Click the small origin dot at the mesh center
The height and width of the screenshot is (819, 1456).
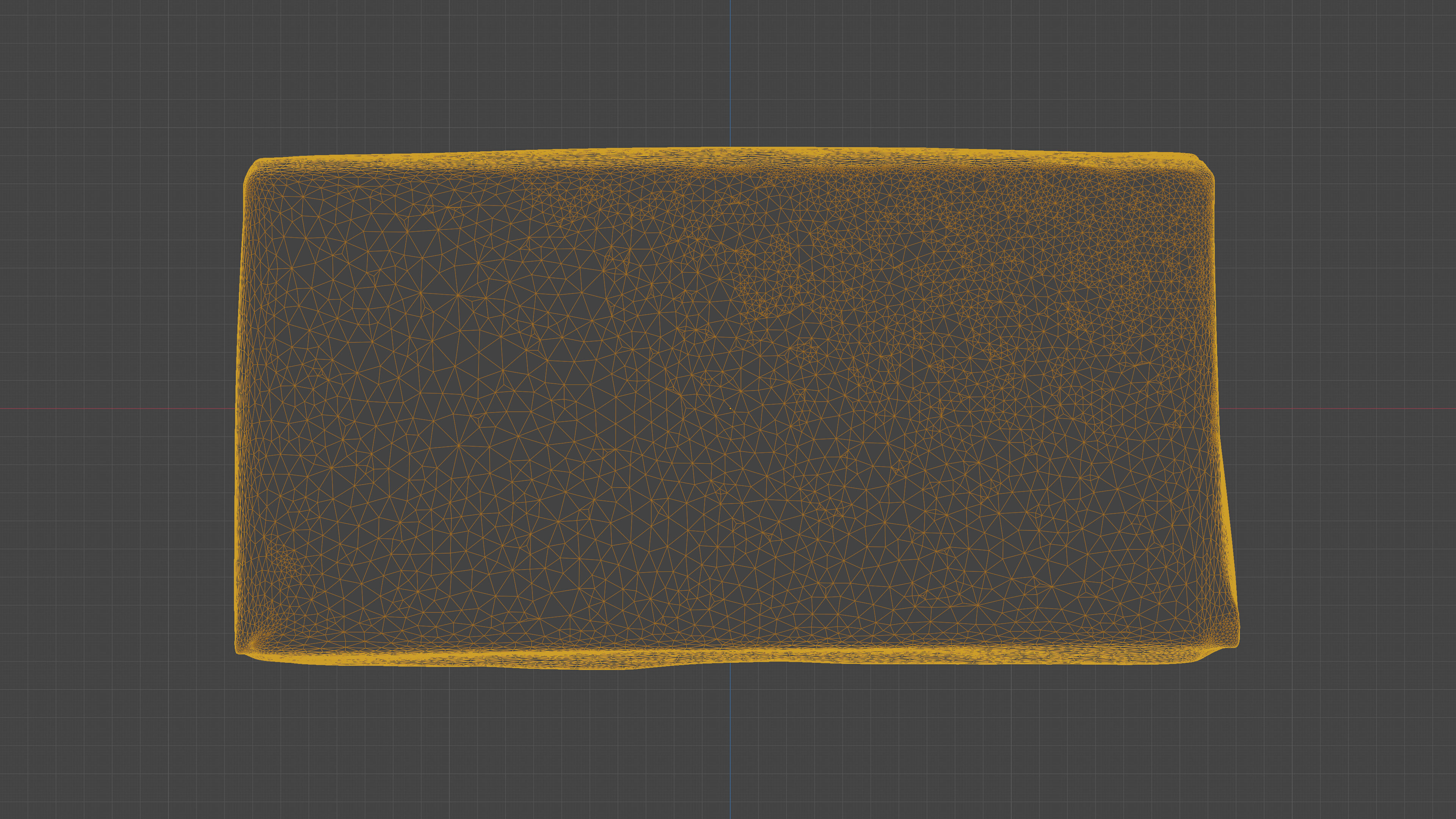[x=730, y=409]
